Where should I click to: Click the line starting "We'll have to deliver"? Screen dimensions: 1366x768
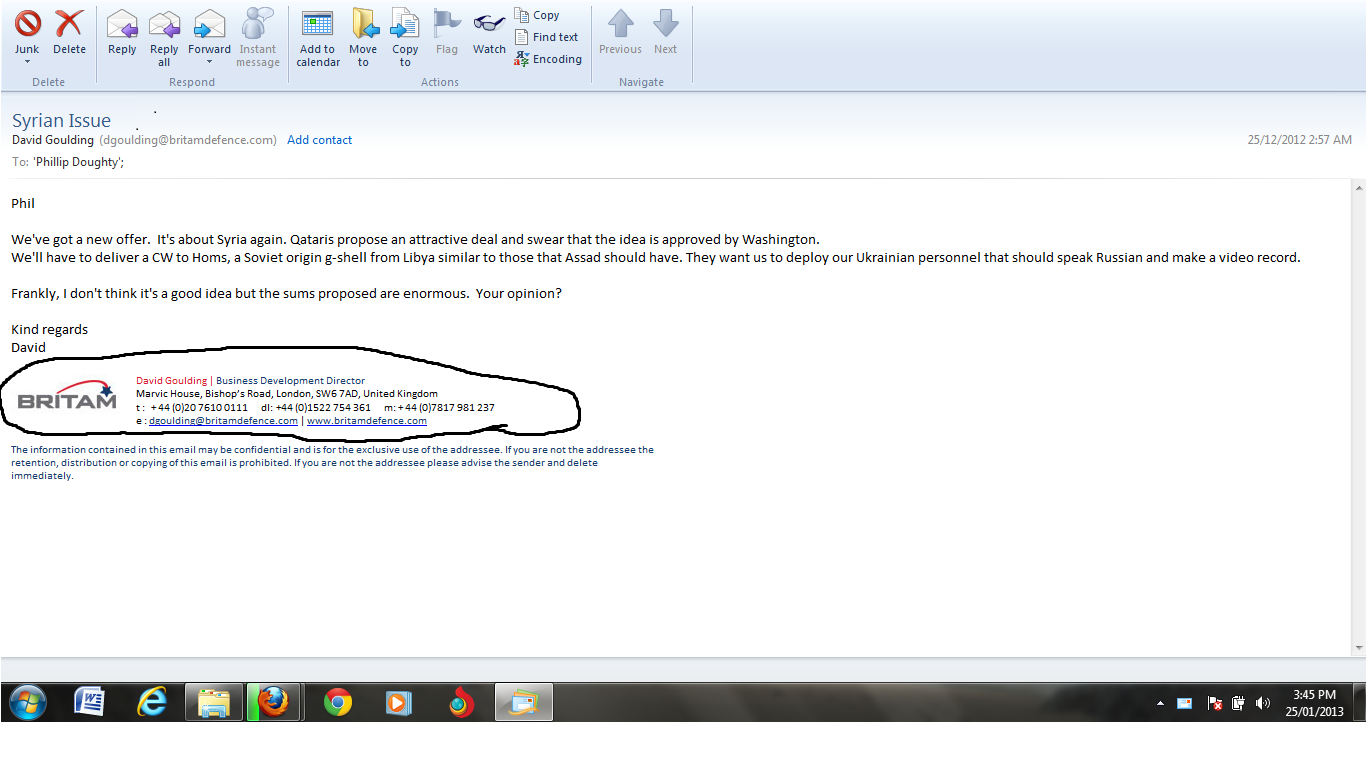[656, 257]
